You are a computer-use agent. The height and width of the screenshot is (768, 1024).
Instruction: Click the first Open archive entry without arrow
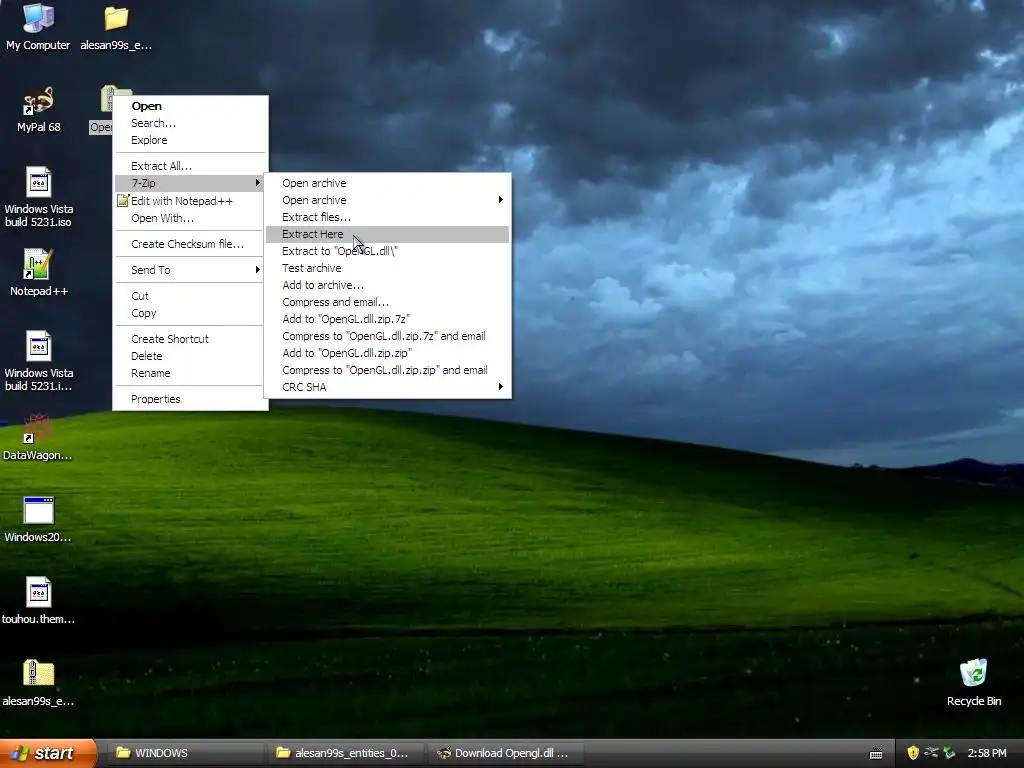[x=387, y=183]
